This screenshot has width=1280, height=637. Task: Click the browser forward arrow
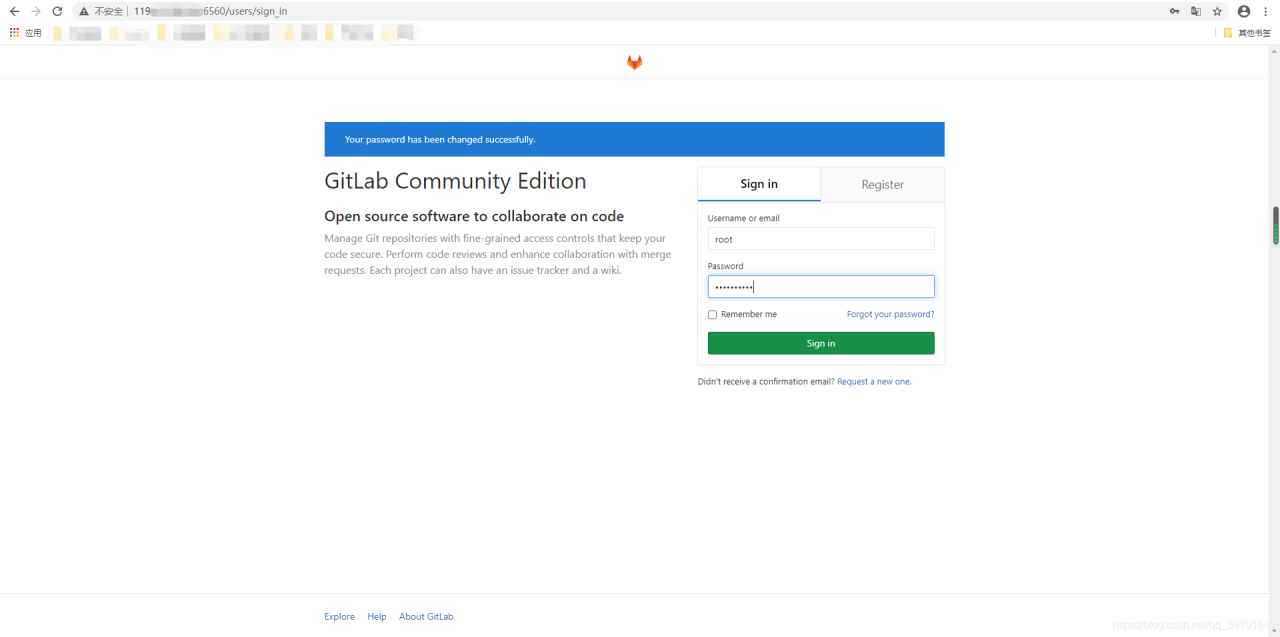[x=36, y=11]
